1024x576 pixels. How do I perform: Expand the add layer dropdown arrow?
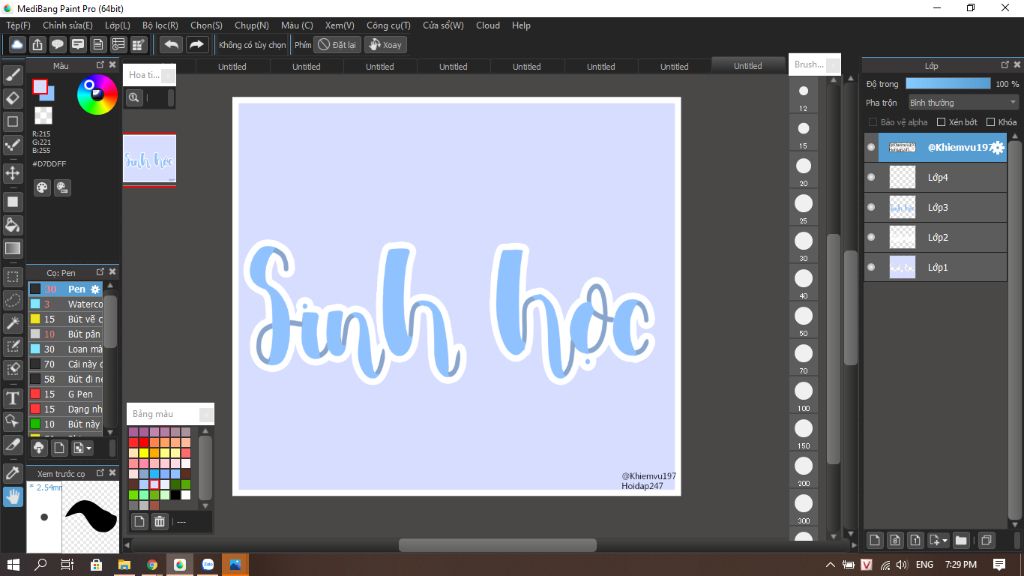[944, 541]
